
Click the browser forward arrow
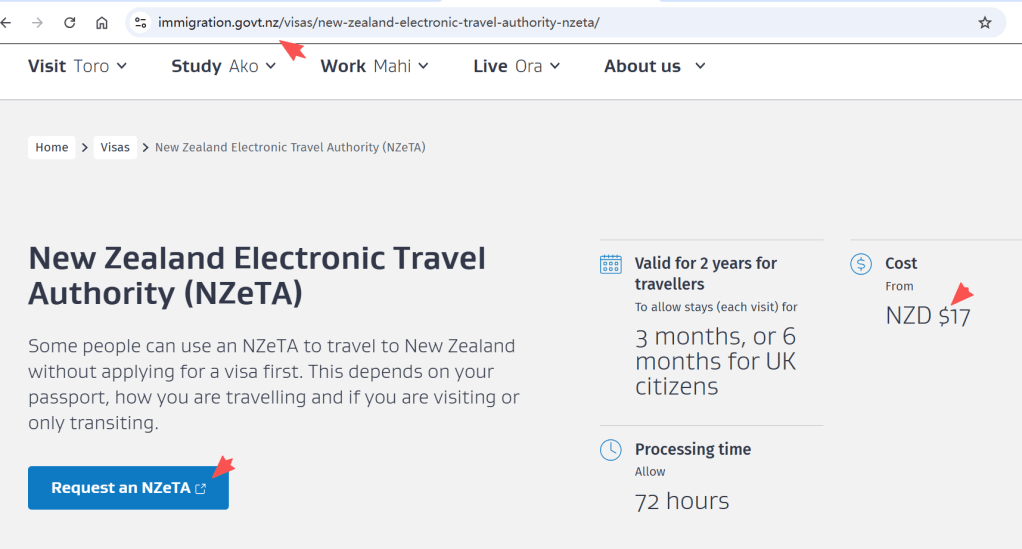click(x=38, y=22)
